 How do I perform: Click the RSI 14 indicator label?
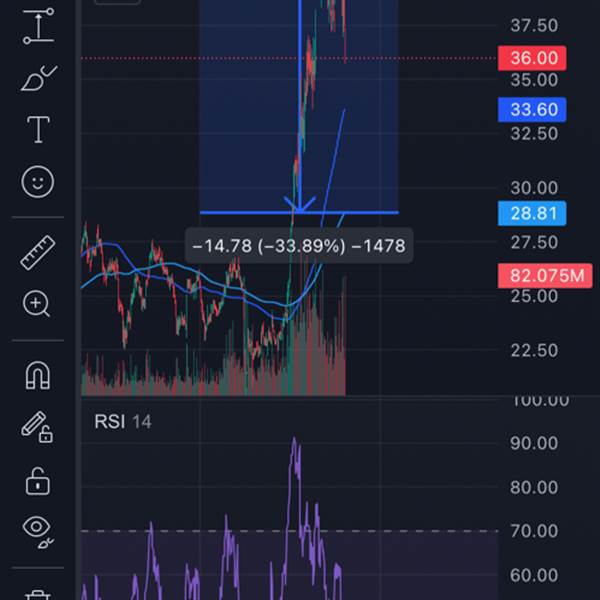click(123, 422)
